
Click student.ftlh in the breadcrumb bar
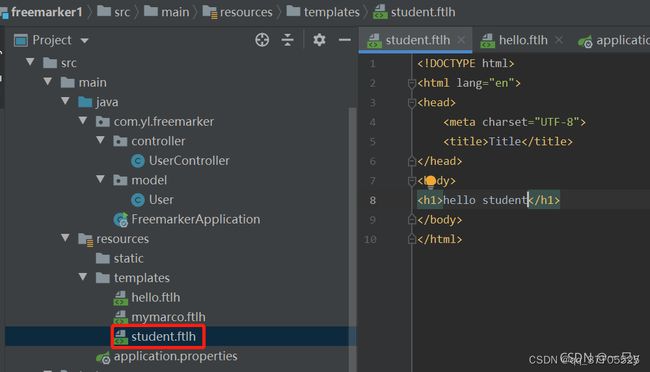coord(414,12)
